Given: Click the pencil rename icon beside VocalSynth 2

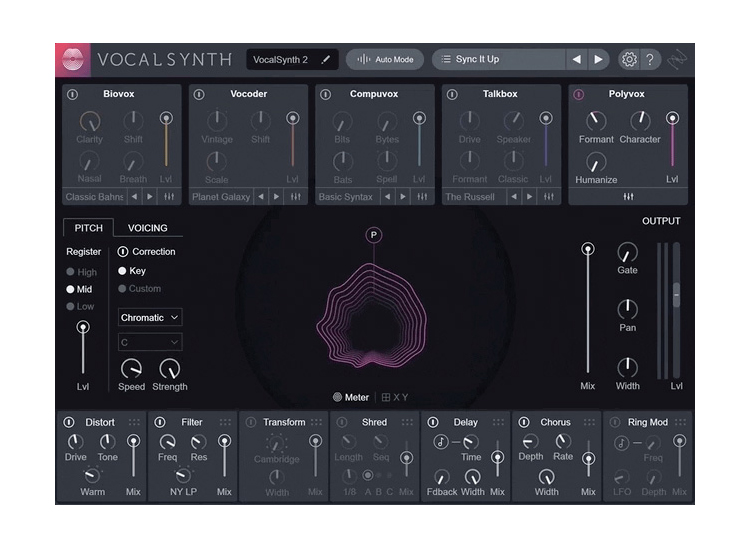Looking at the screenshot, I should coord(326,59).
